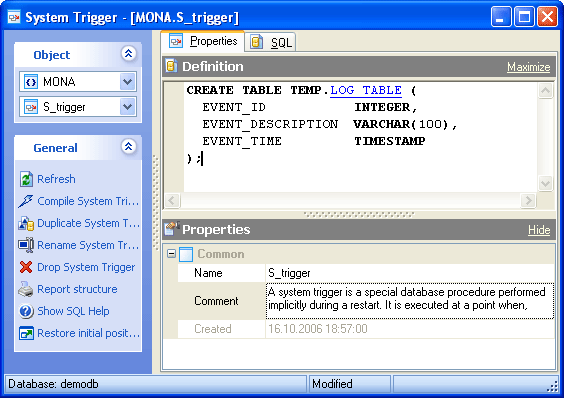Click Restore initial position link
The height and width of the screenshot is (398, 564).
(88, 333)
